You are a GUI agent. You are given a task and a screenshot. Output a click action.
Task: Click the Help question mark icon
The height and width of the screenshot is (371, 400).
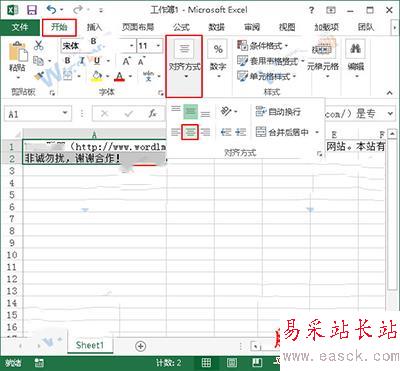point(311,10)
